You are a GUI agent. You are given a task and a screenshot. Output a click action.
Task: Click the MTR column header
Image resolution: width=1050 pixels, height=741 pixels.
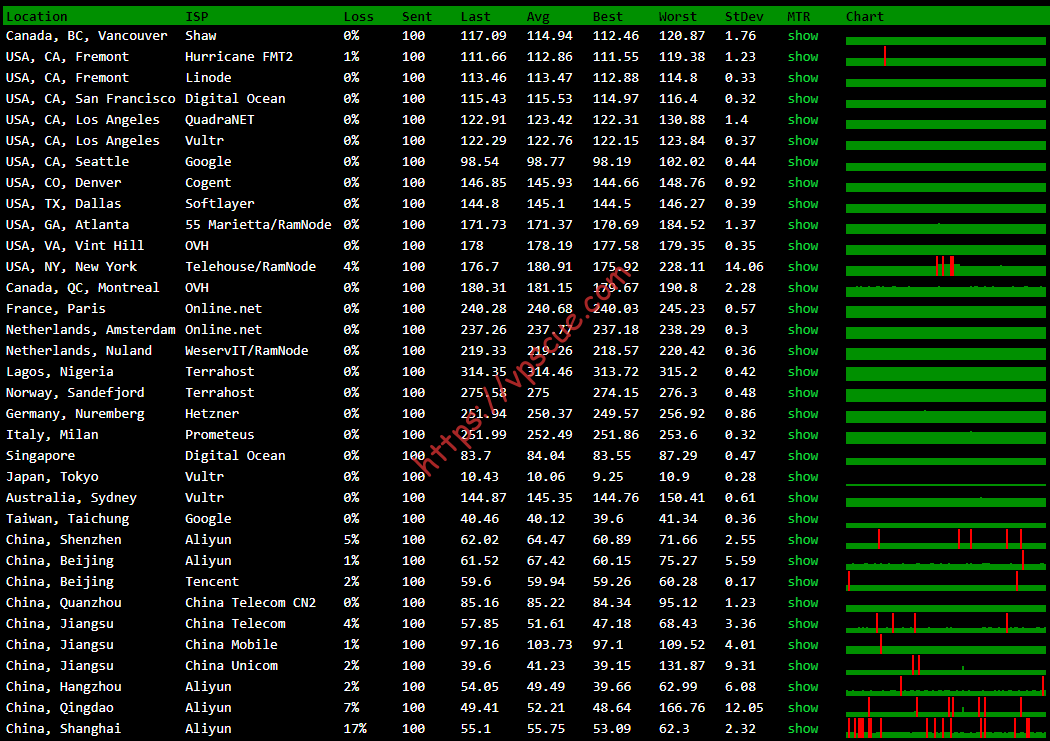[x=798, y=16]
